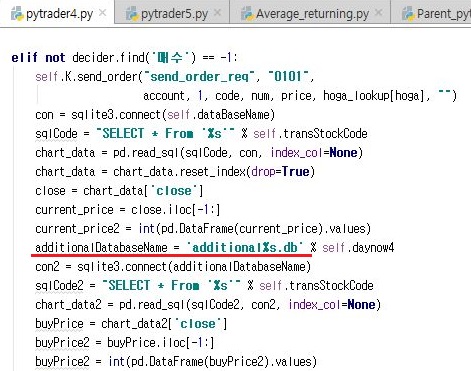Click the 'buyPrice2 = buyPrice.iloc[-1:]' line

pyautogui.click(x=125, y=343)
